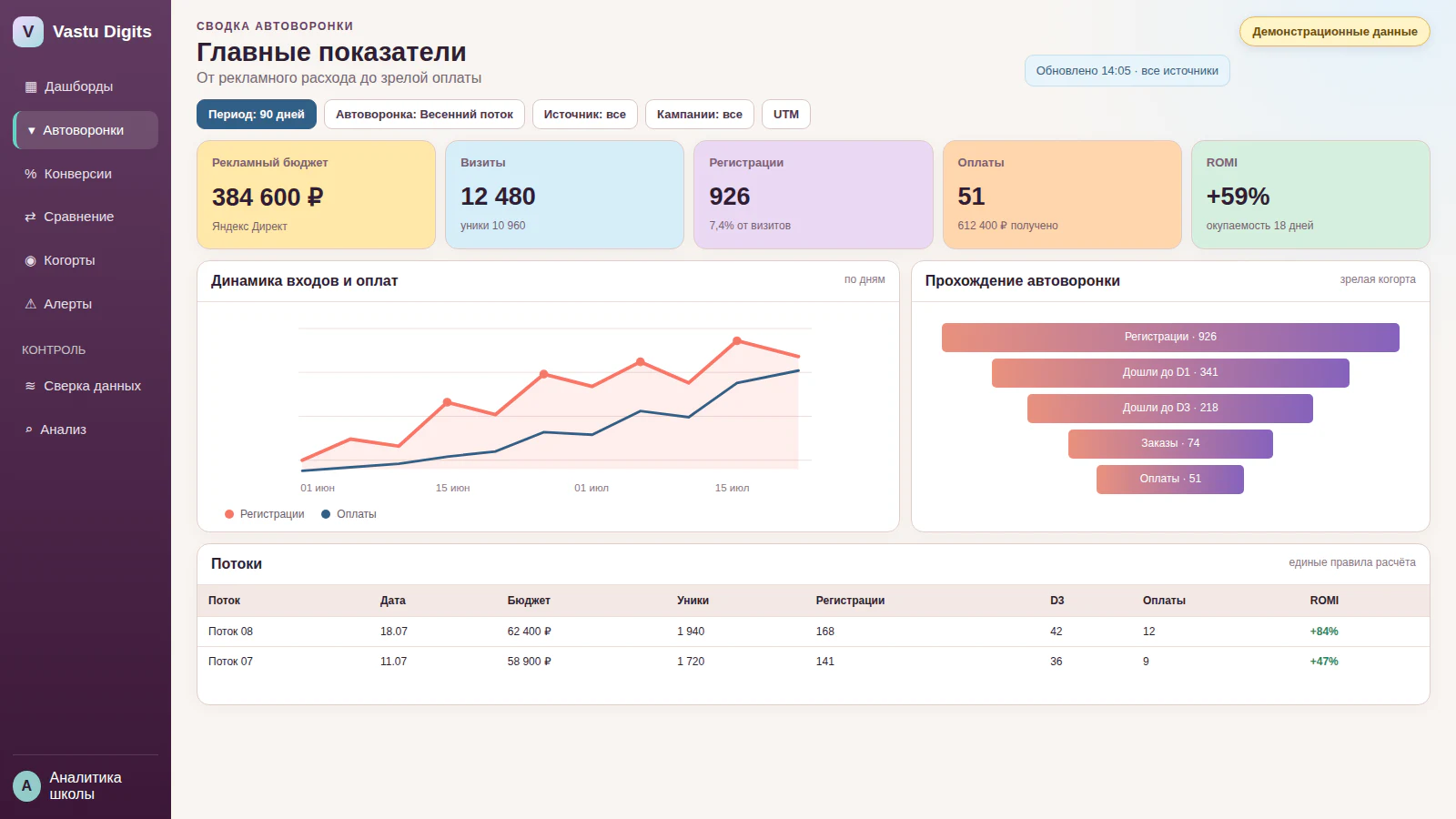Click the magnifier icon beside Анализ

(x=29, y=430)
